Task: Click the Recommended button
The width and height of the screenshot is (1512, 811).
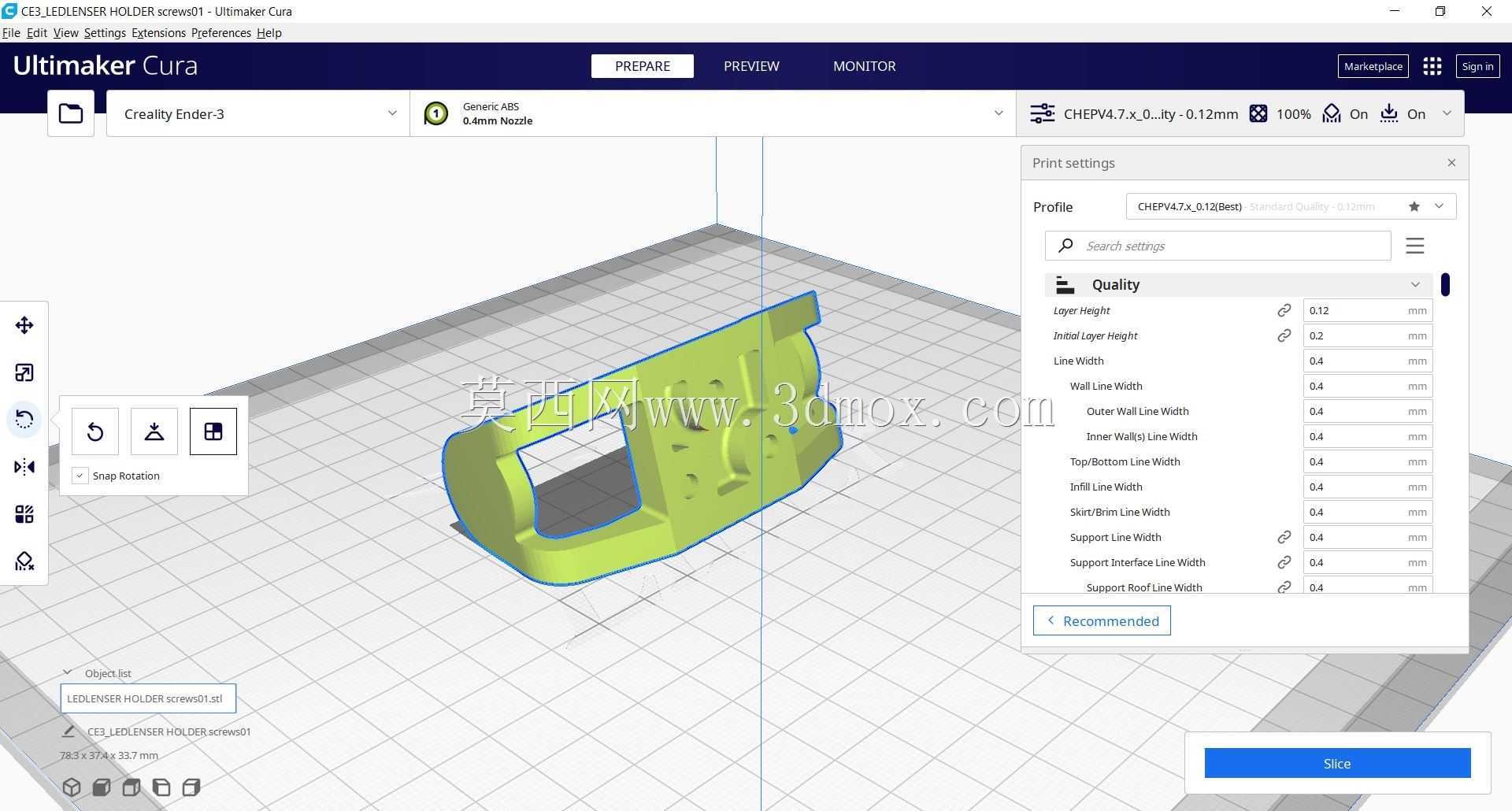Action: coord(1102,620)
